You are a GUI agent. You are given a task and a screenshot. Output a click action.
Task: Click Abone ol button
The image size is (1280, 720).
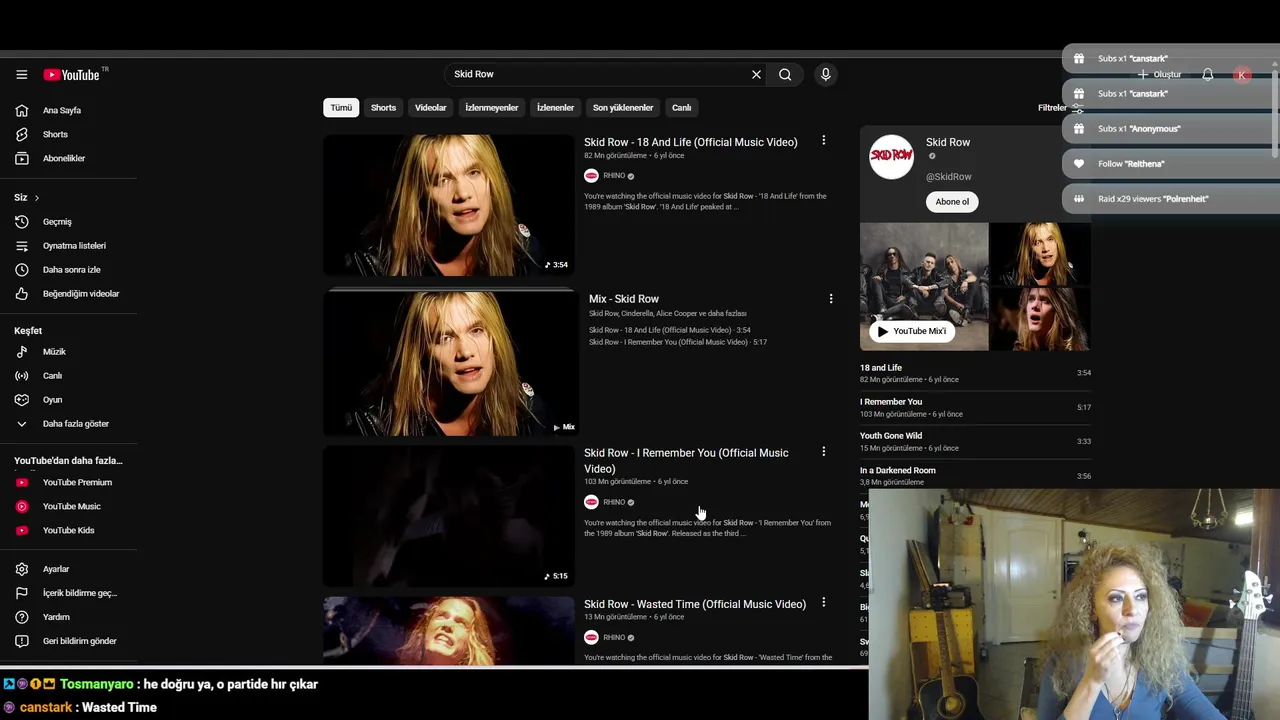click(952, 201)
